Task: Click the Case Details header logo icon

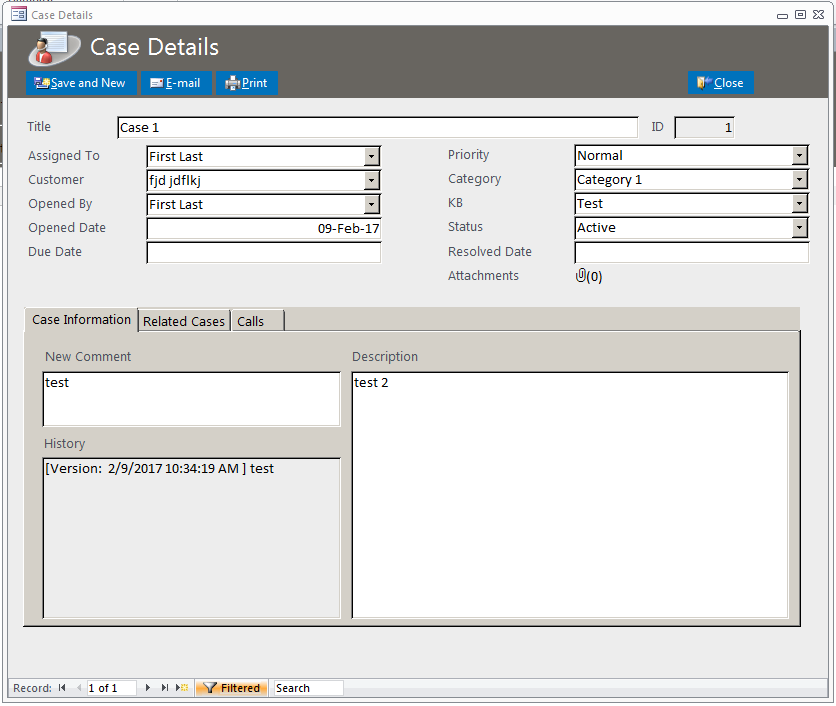Action: [x=54, y=48]
